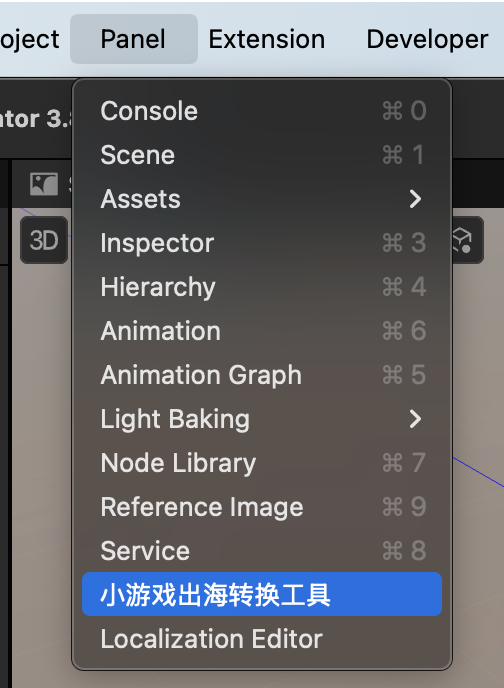Screen dimensions: 504x688
Task: Select the Animation menu item
Action: (x=262, y=330)
